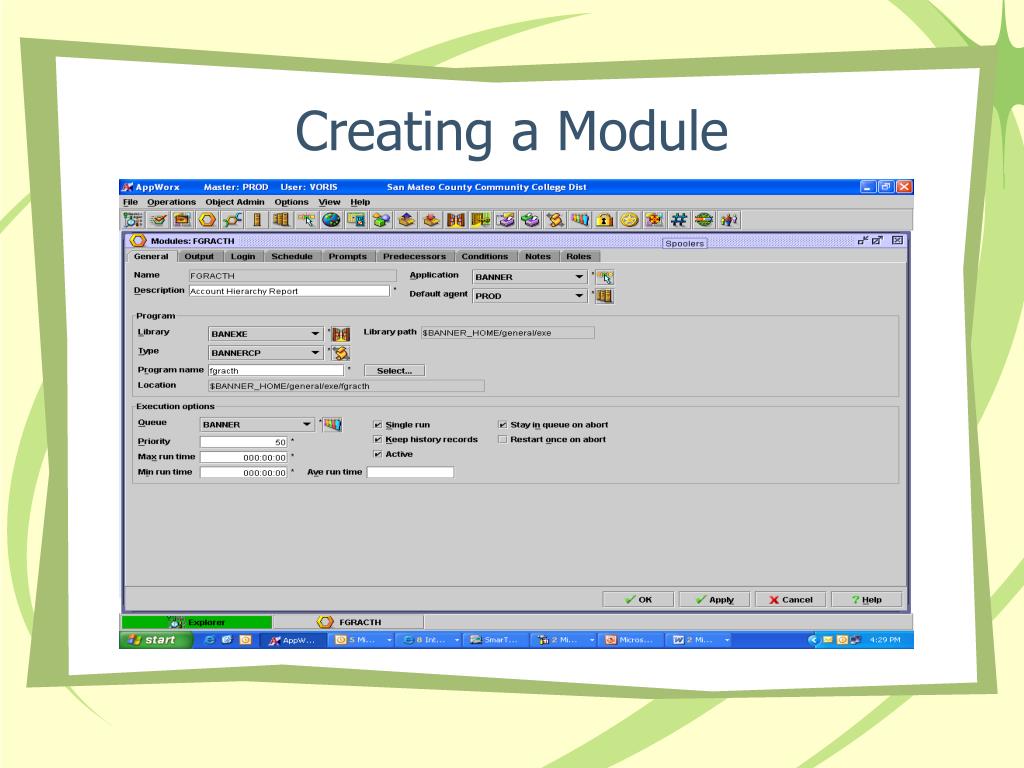Image resolution: width=1024 pixels, height=768 pixels.
Task: Open the Application dropdown showing BANNER
Action: 529,277
